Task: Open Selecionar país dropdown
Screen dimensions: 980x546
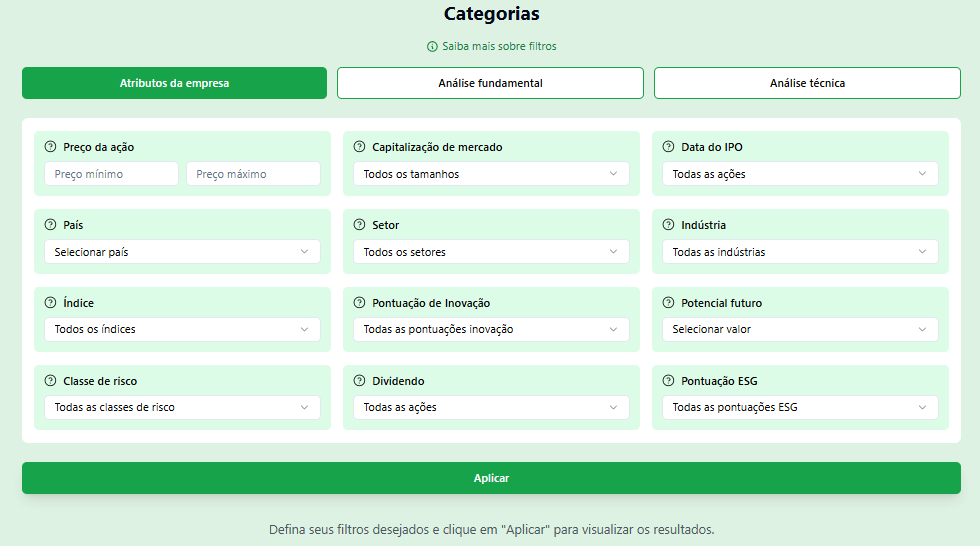Action: [x=182, y=252]
